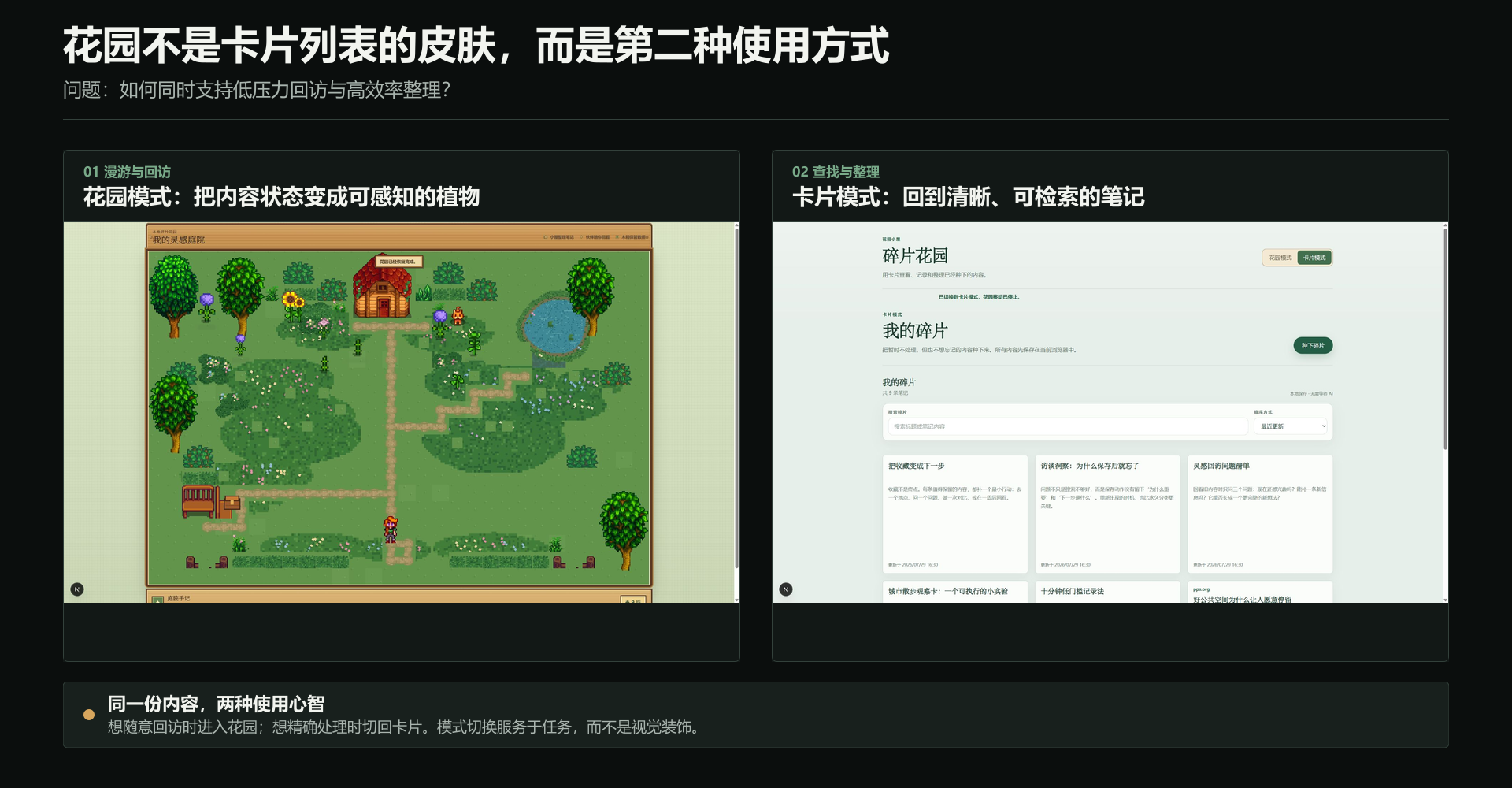Open the 城市散步观察卡 note card
The height and width of the screenshot is (788, 1512).
click(954, 593)
